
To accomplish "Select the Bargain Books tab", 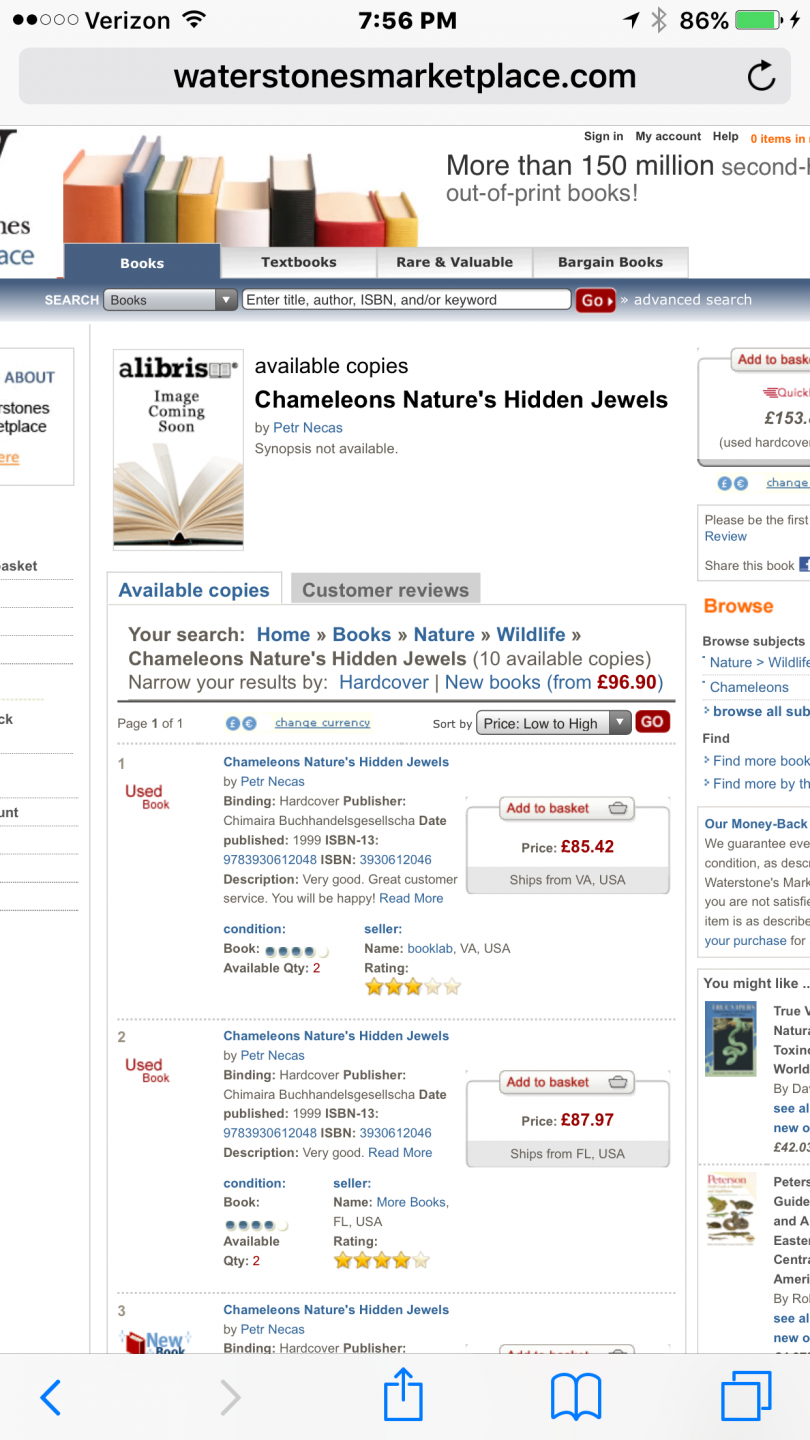I will pos(610,262).
